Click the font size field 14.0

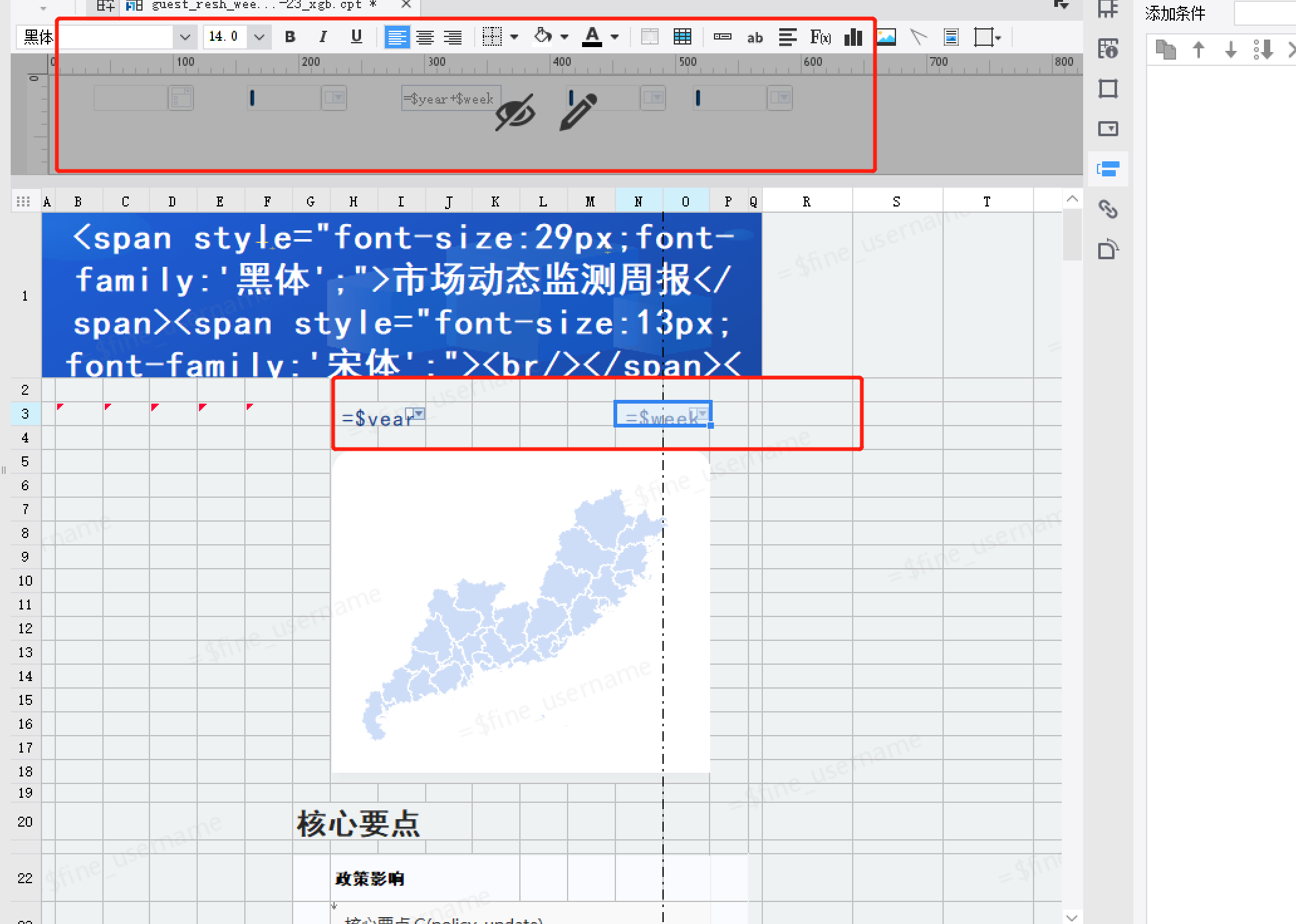pyautogui.click(x=225, y=37)
